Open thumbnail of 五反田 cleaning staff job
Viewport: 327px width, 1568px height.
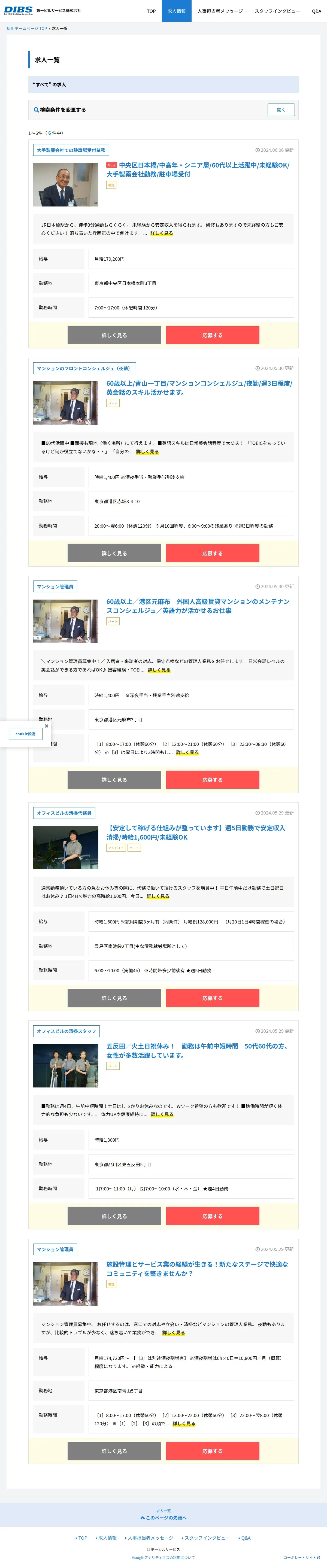65,1066
